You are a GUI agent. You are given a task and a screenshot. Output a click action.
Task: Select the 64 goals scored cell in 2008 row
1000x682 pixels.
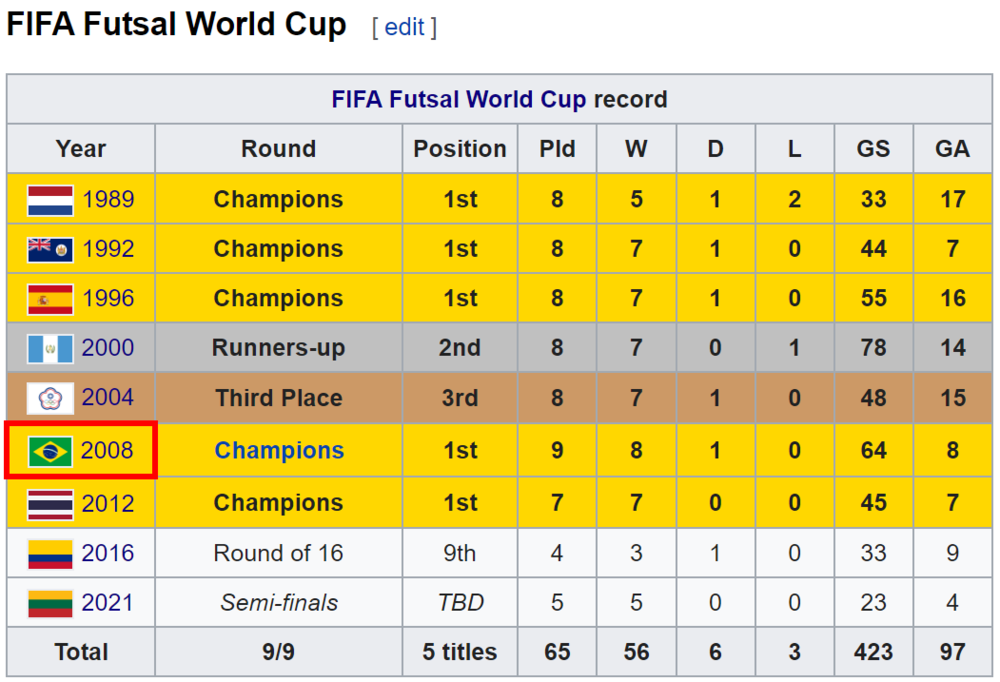[874, 450]
